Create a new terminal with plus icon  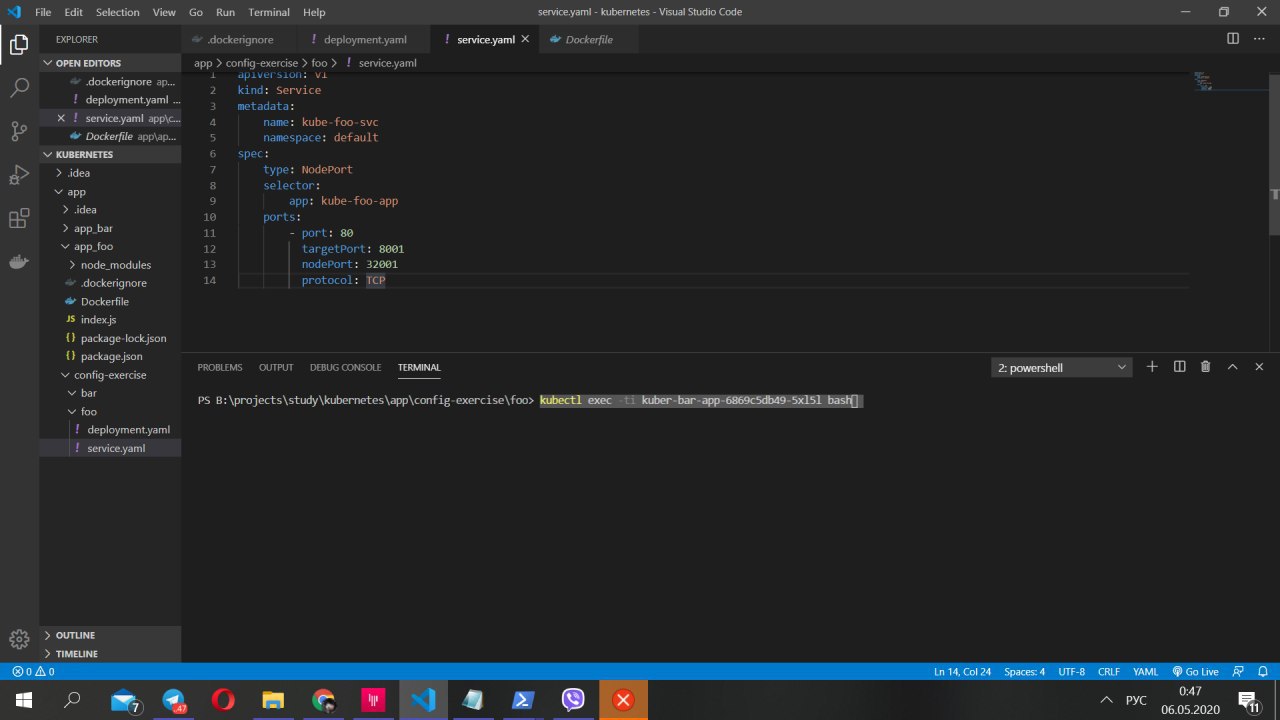click(x=1152, y=367)
